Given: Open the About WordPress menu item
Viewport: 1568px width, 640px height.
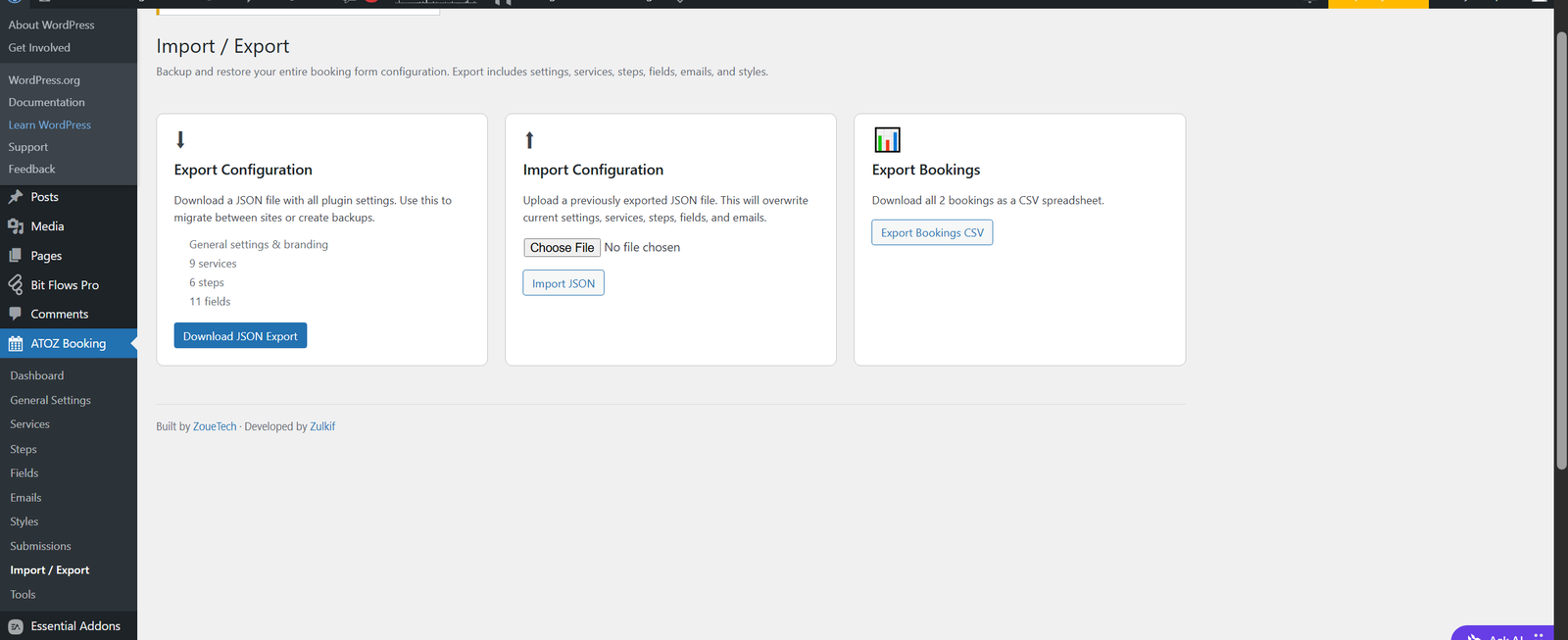Looking at the screenshot, I should [52, 25].
